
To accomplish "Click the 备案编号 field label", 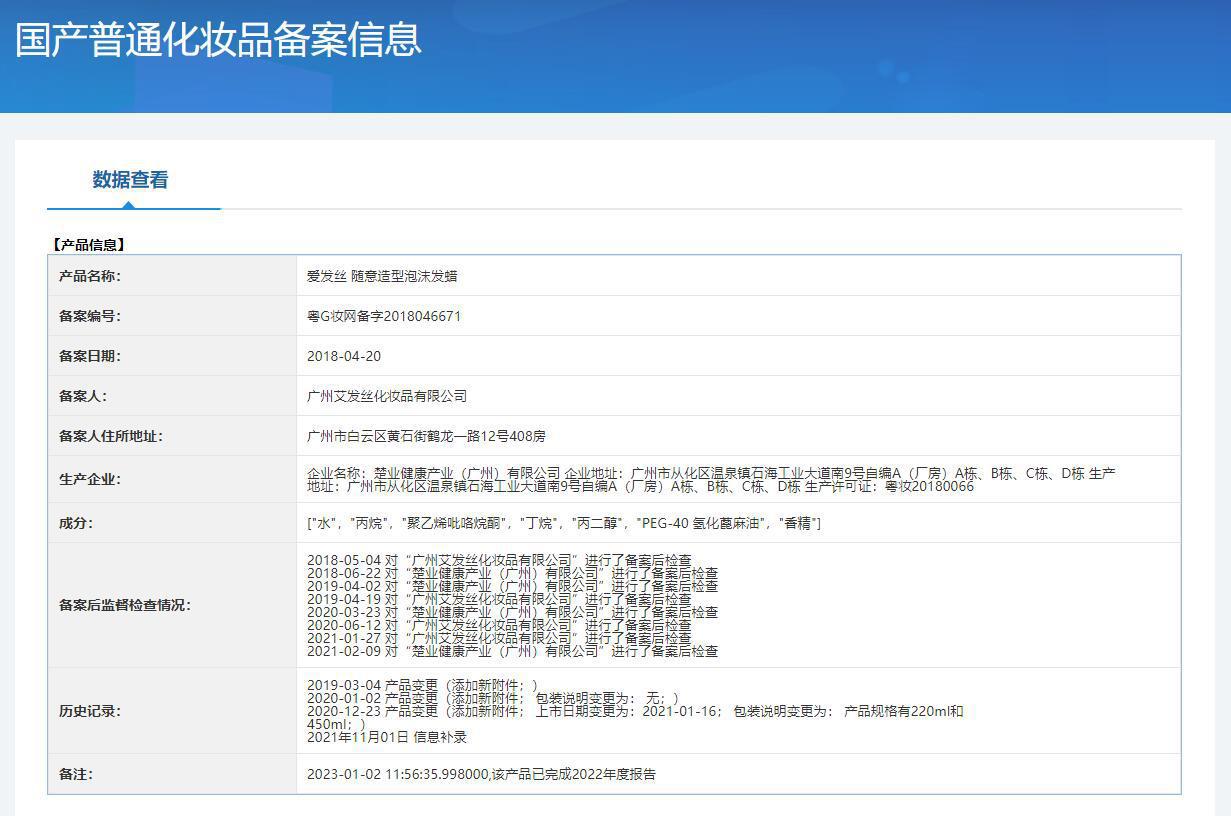I will click(x=89, y=316).
